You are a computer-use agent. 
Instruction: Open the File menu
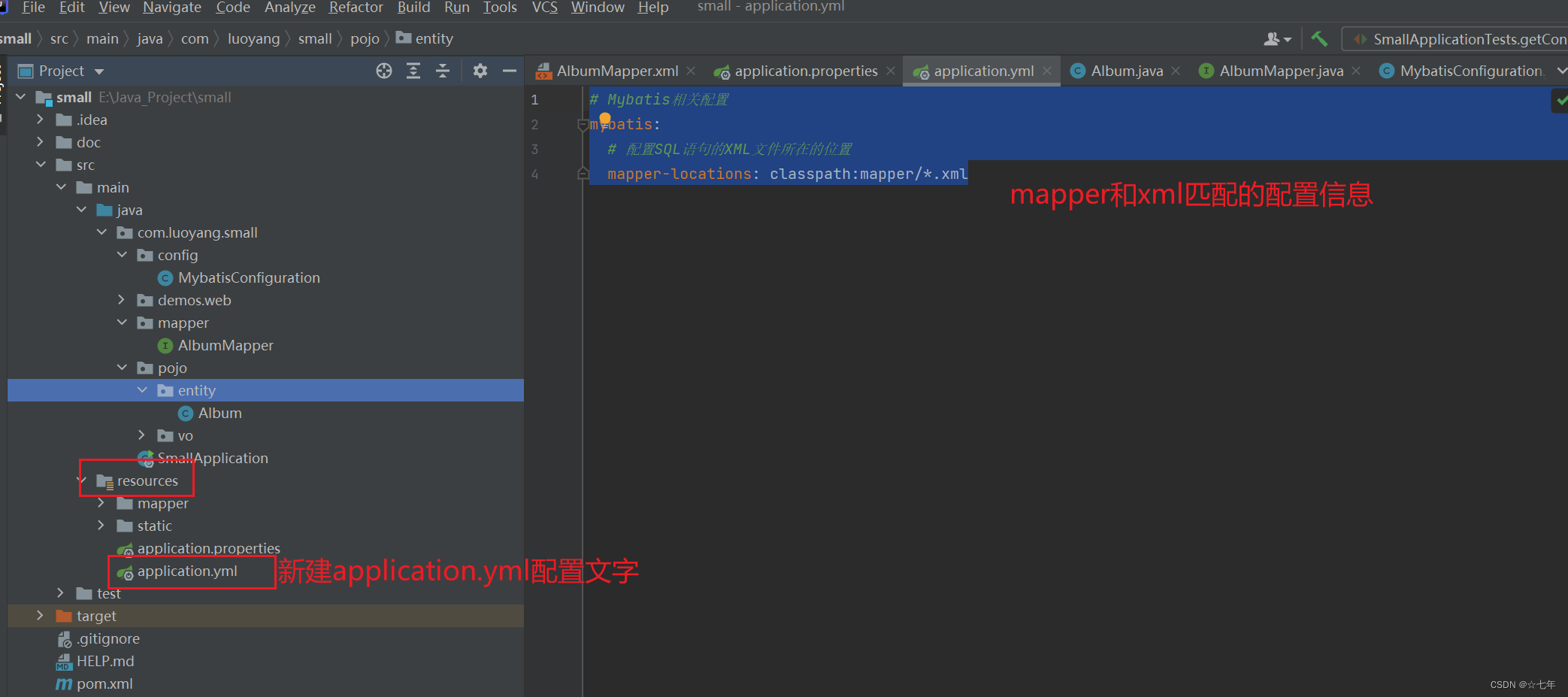34,8
